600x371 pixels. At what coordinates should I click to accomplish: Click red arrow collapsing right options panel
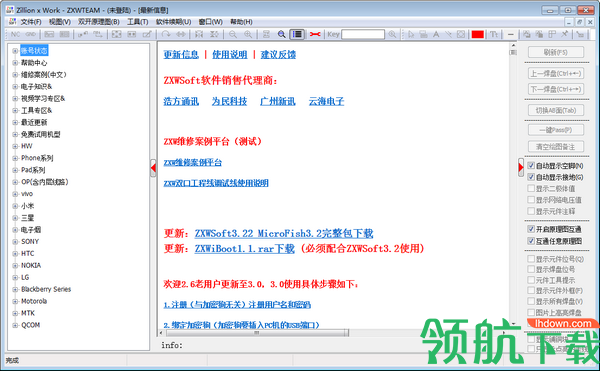click(521, 168)
